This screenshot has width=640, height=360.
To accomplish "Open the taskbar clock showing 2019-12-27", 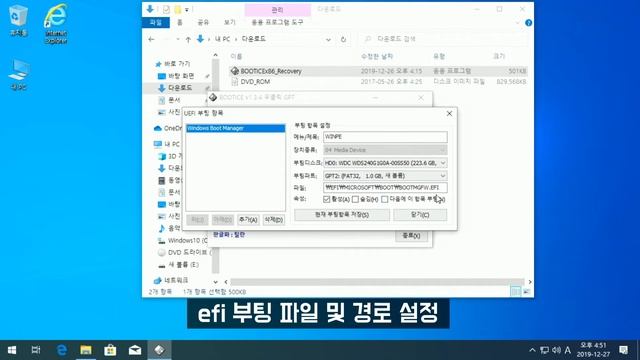I will (593, 350).
